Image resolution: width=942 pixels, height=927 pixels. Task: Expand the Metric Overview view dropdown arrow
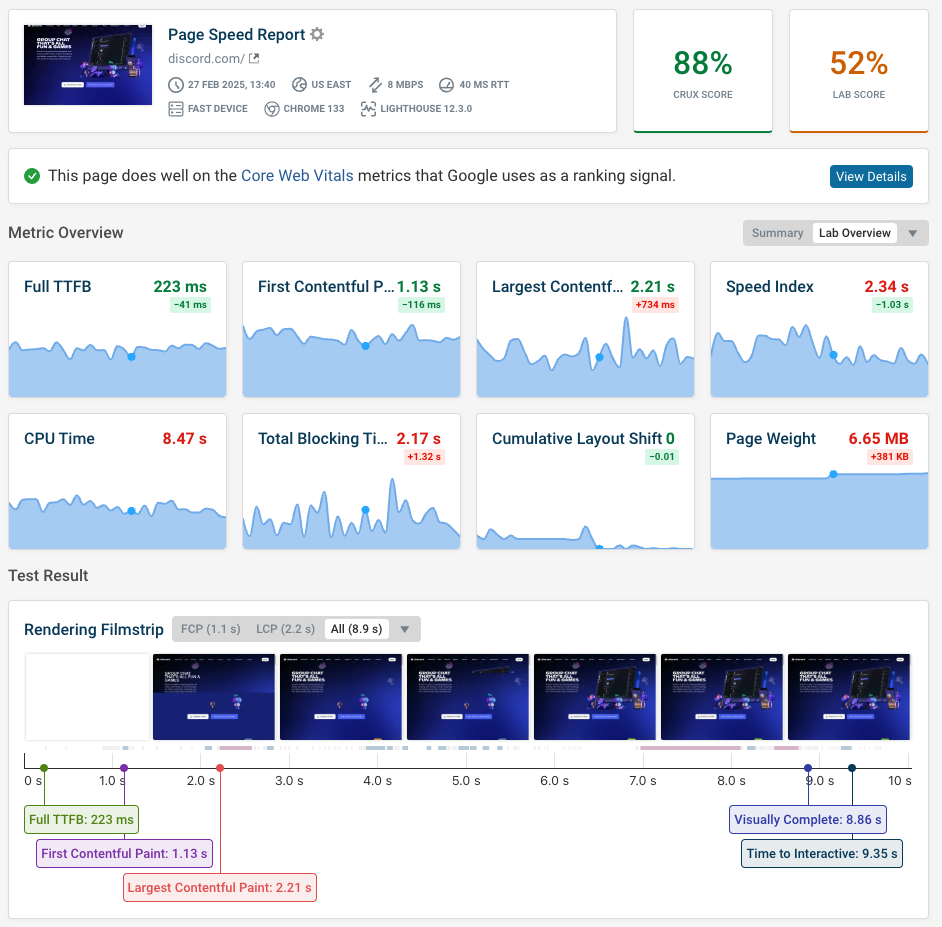(x=913, y=233)
